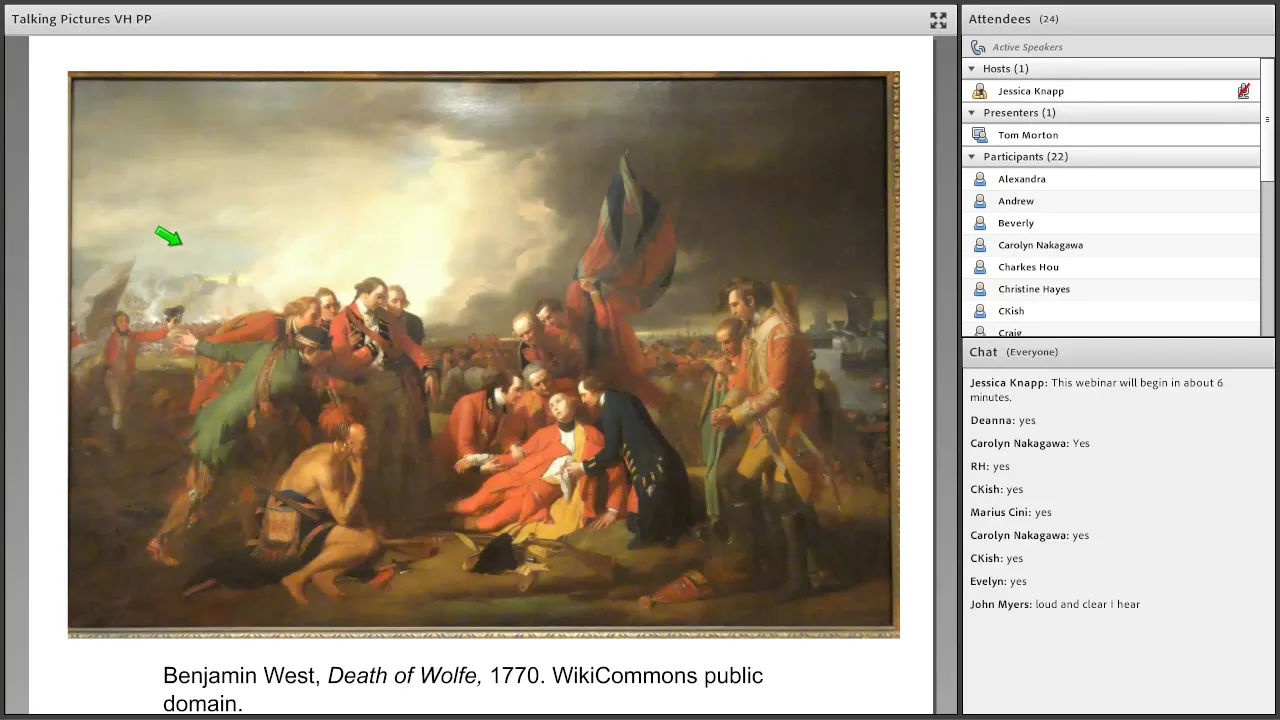Toggle full screen for Talking Pictures pod
Viewport: 1280px width, 720px height.
(x=938, y=20)
